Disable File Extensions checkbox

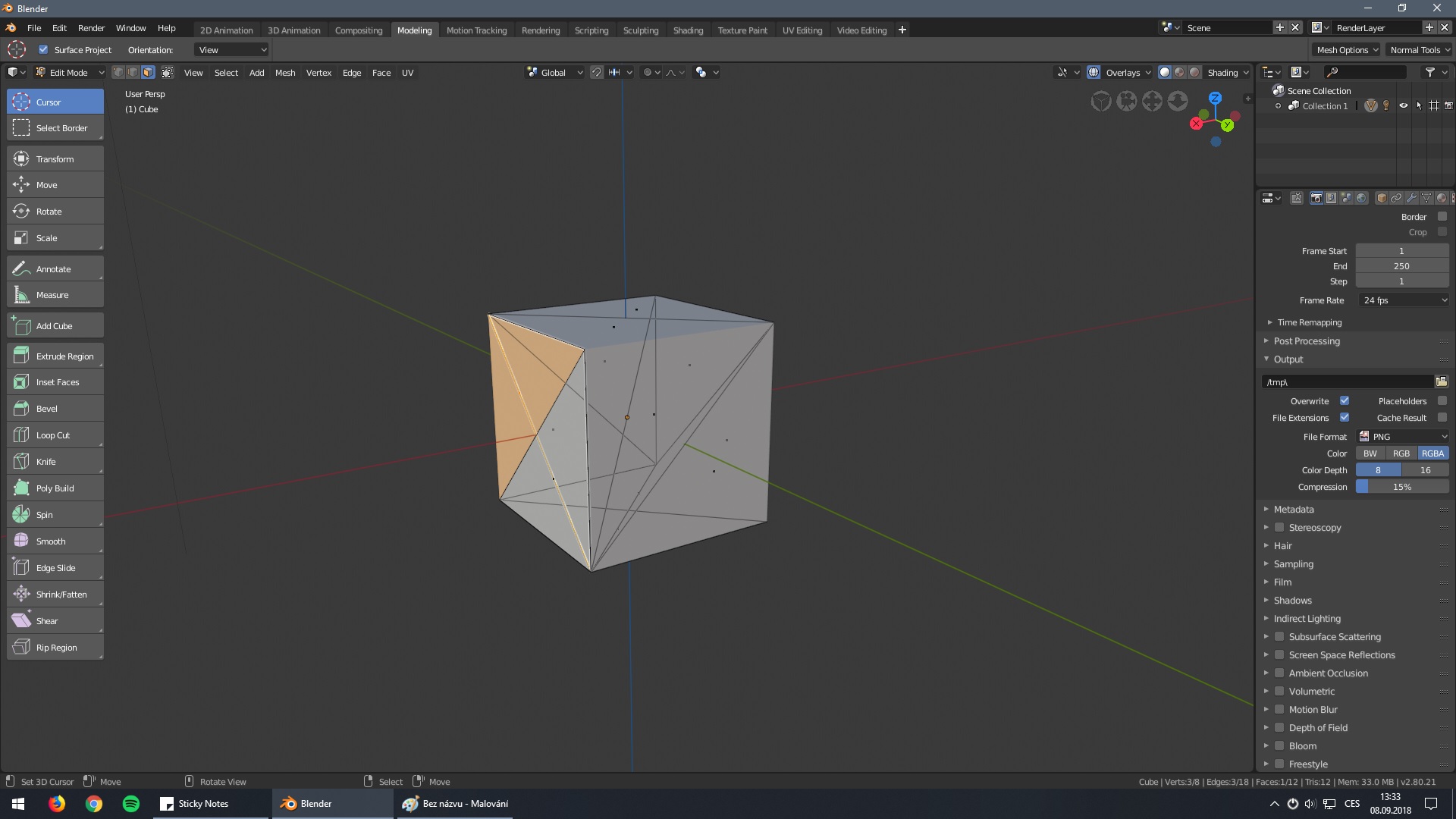click(x=1345, y=418)
